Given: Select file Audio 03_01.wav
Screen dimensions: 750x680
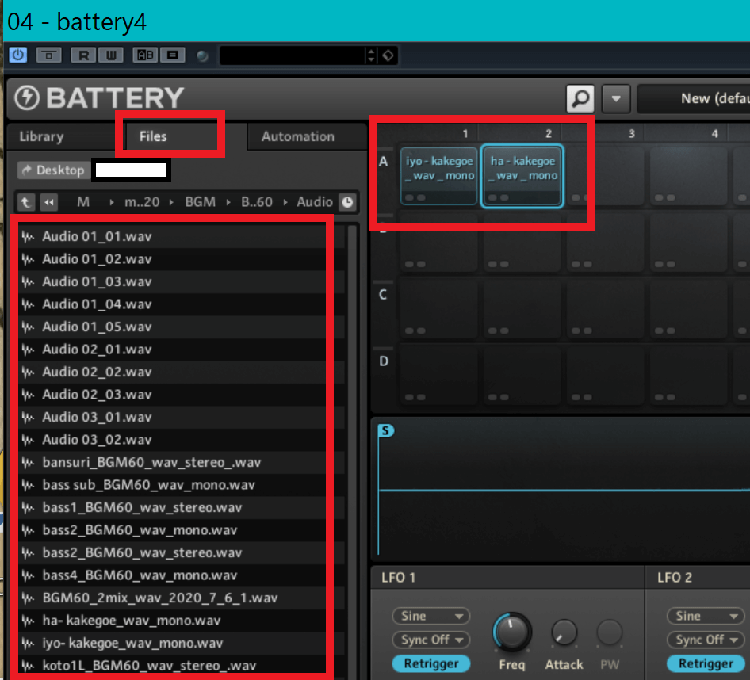Looking at the screenshot, I should 182,417.
